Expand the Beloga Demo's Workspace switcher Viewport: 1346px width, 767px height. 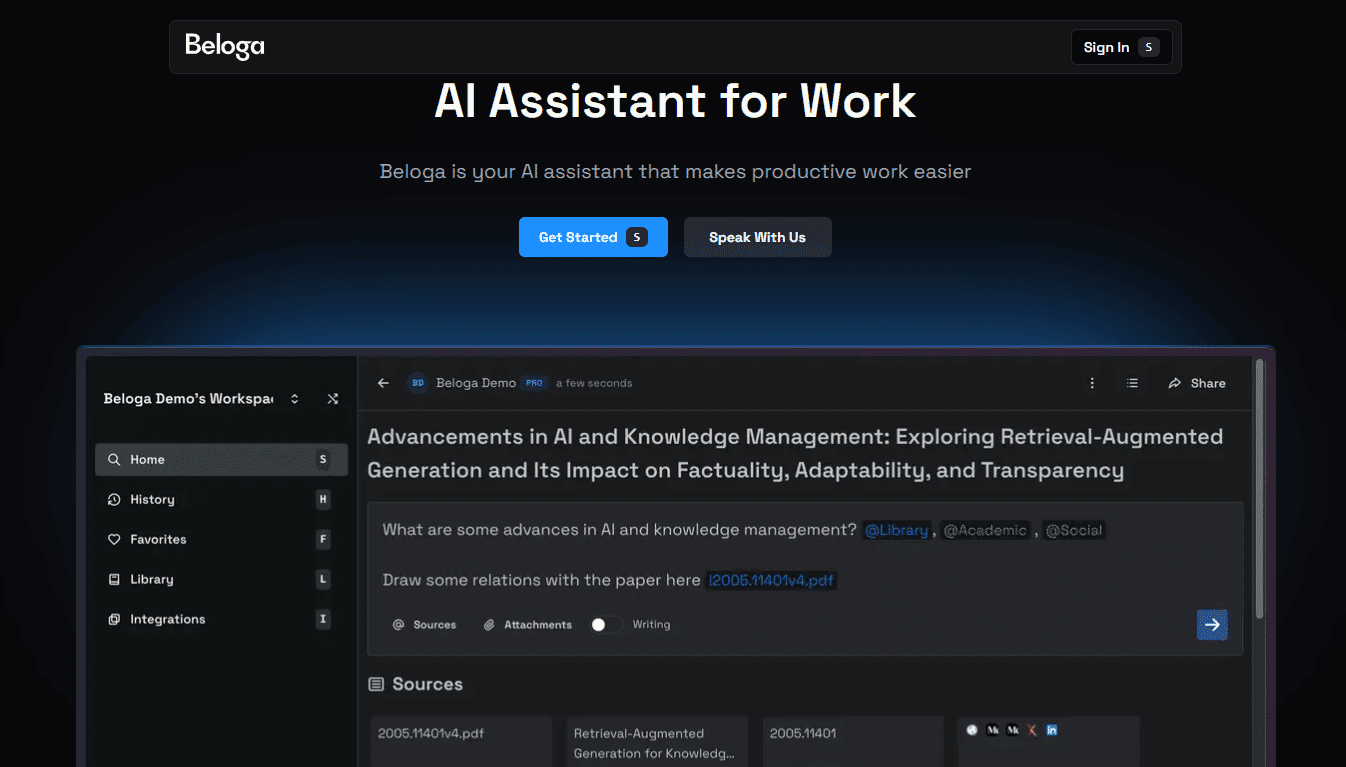(294, 399)
